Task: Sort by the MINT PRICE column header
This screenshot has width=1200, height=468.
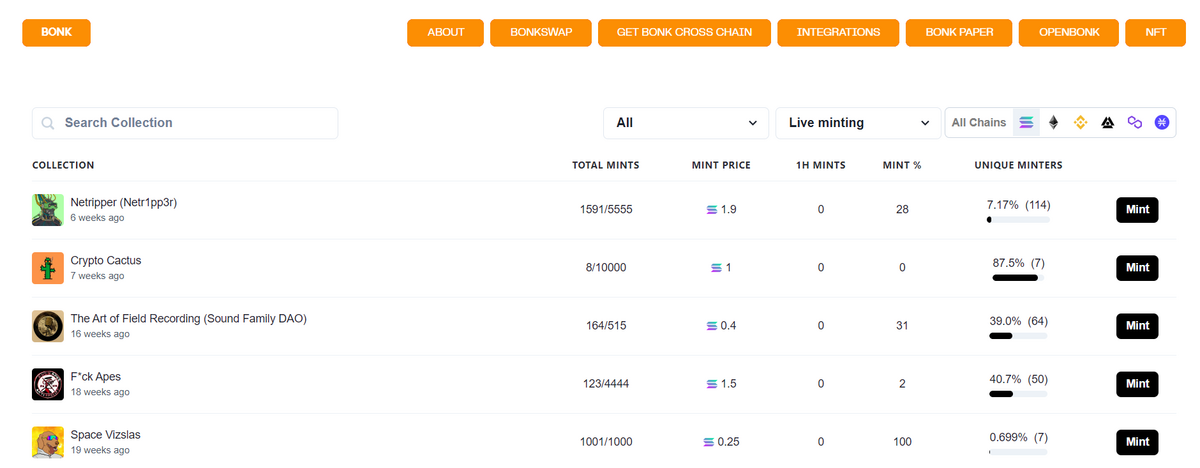Action: click(x=721, y=165)
